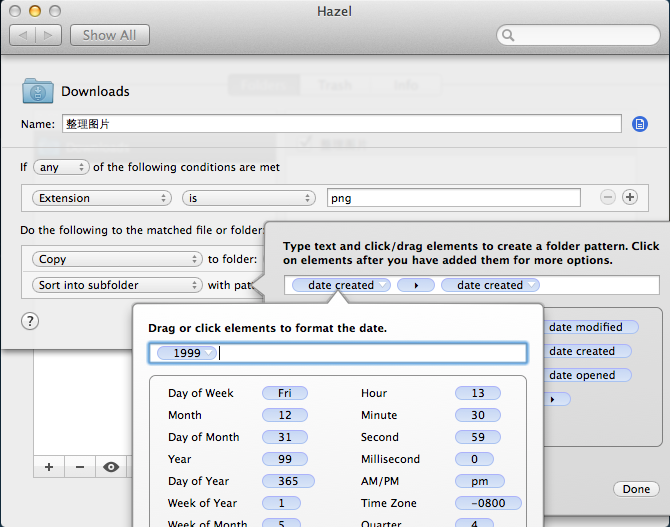
Task: Click the second date created token
Action: pos(490,285)
